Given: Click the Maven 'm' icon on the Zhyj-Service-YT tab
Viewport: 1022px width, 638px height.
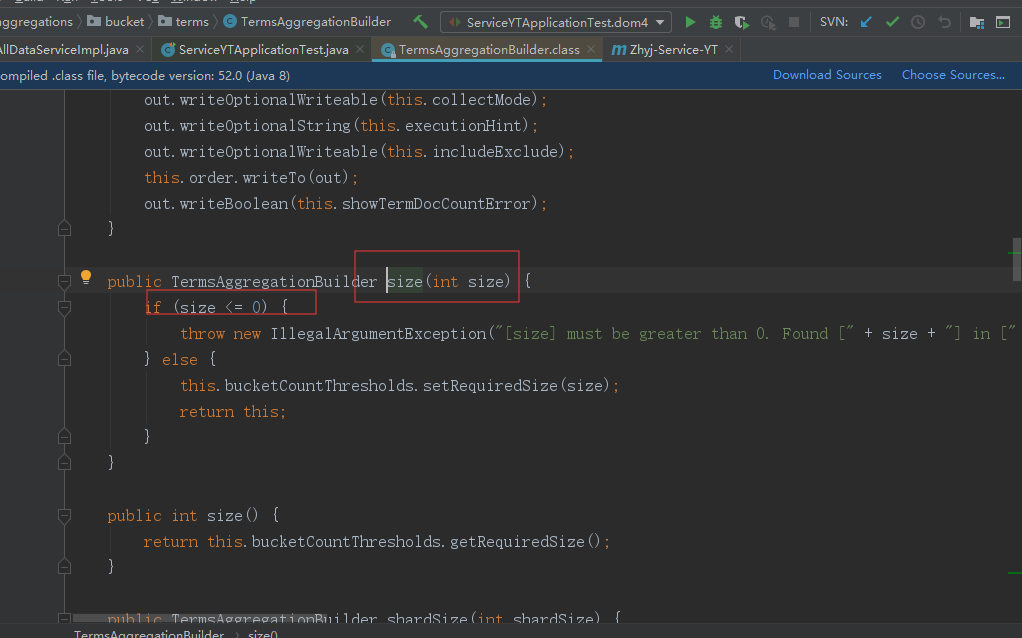Looking at the screenshot, I should (619, 50).
